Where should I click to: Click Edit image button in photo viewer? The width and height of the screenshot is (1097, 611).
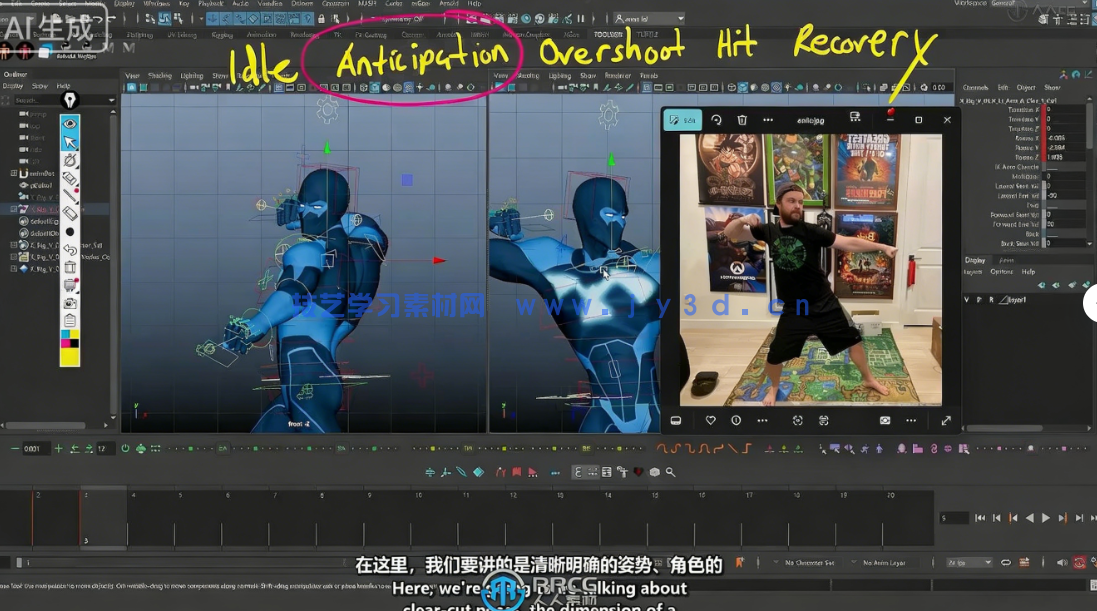[682, 120]
